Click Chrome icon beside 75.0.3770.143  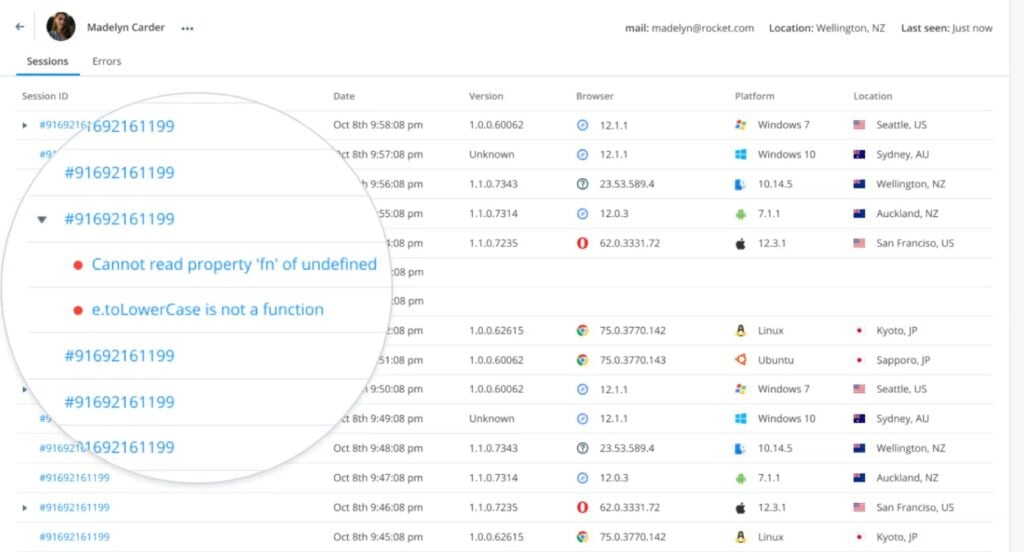(583, 360)
